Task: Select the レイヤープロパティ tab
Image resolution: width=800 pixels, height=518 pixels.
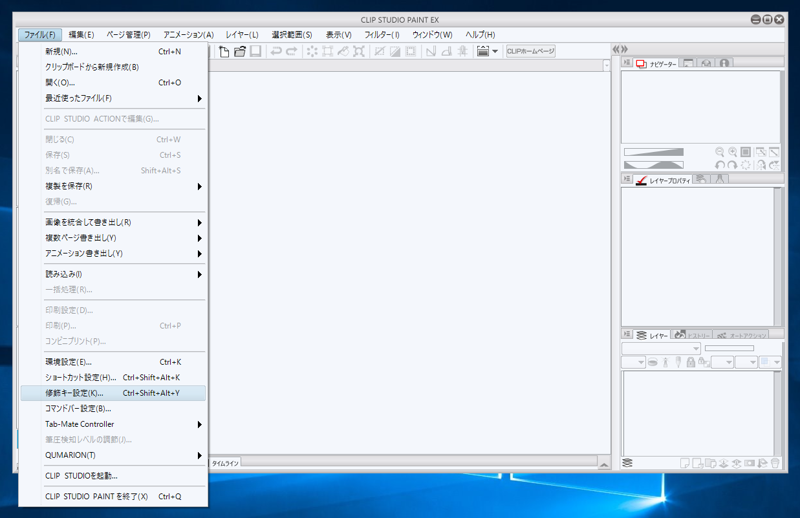Action: pos(663,180)
